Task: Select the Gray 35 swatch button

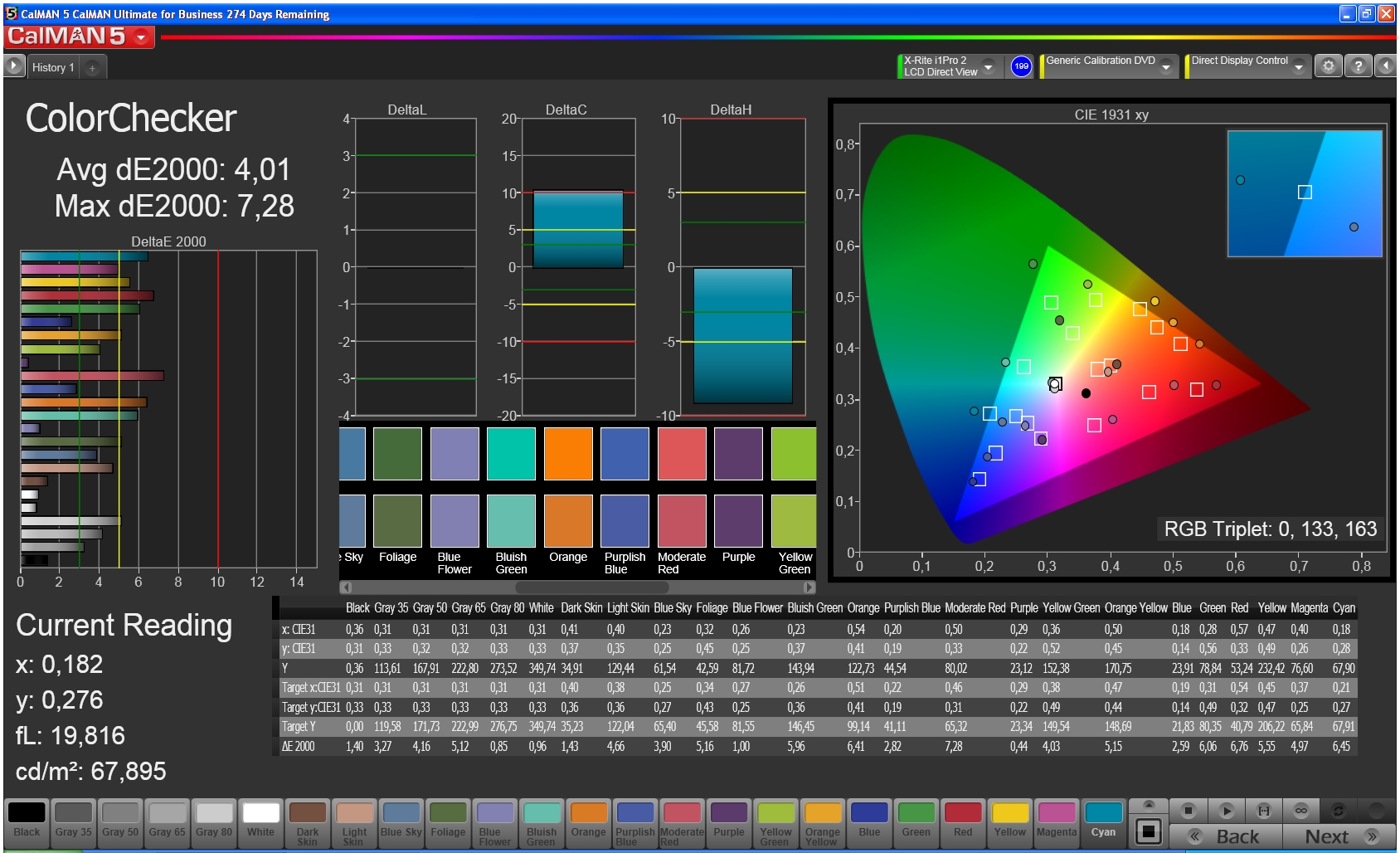Action: tap(73, 822)
